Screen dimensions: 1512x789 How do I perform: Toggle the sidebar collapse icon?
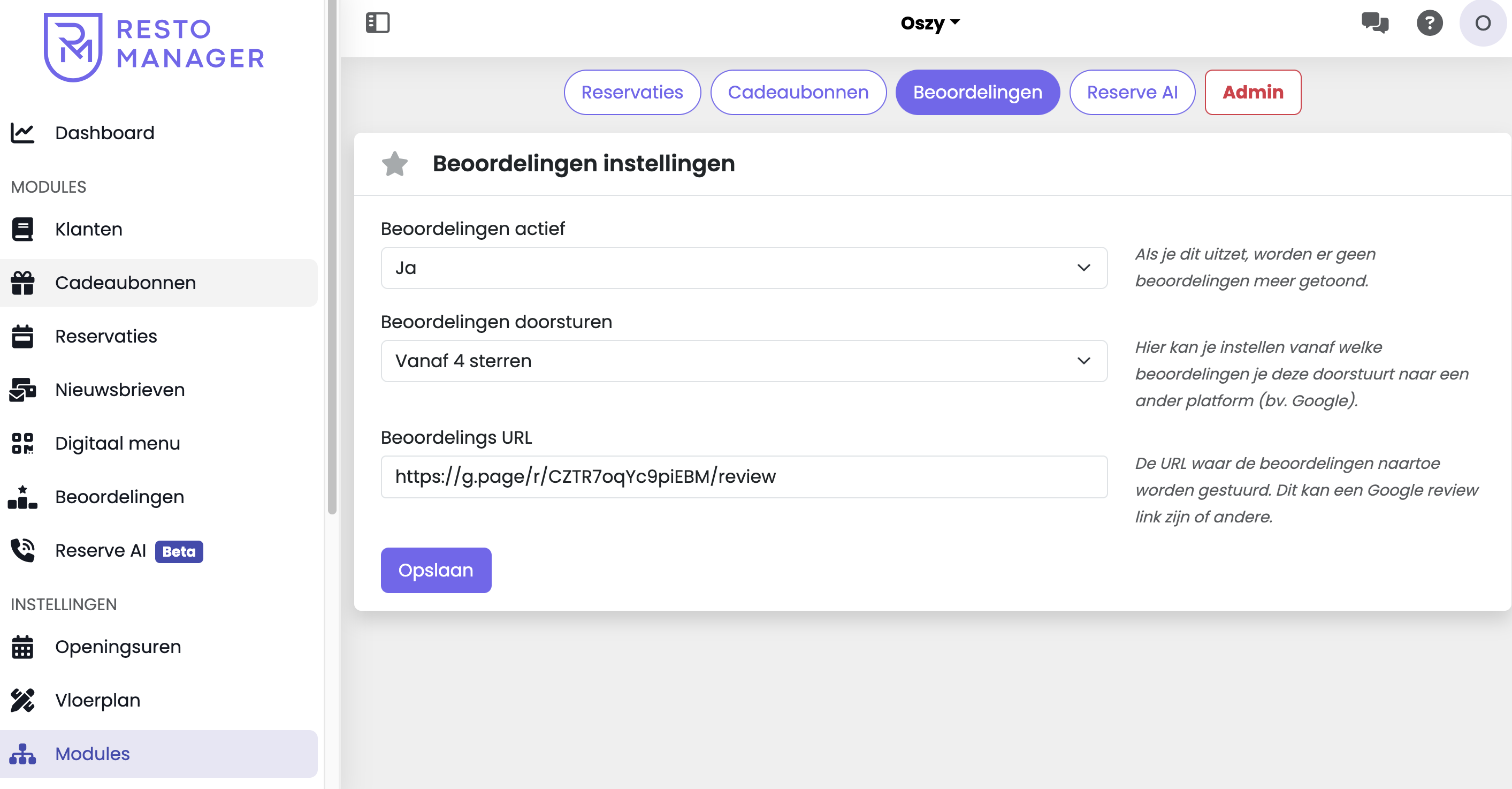377,23
